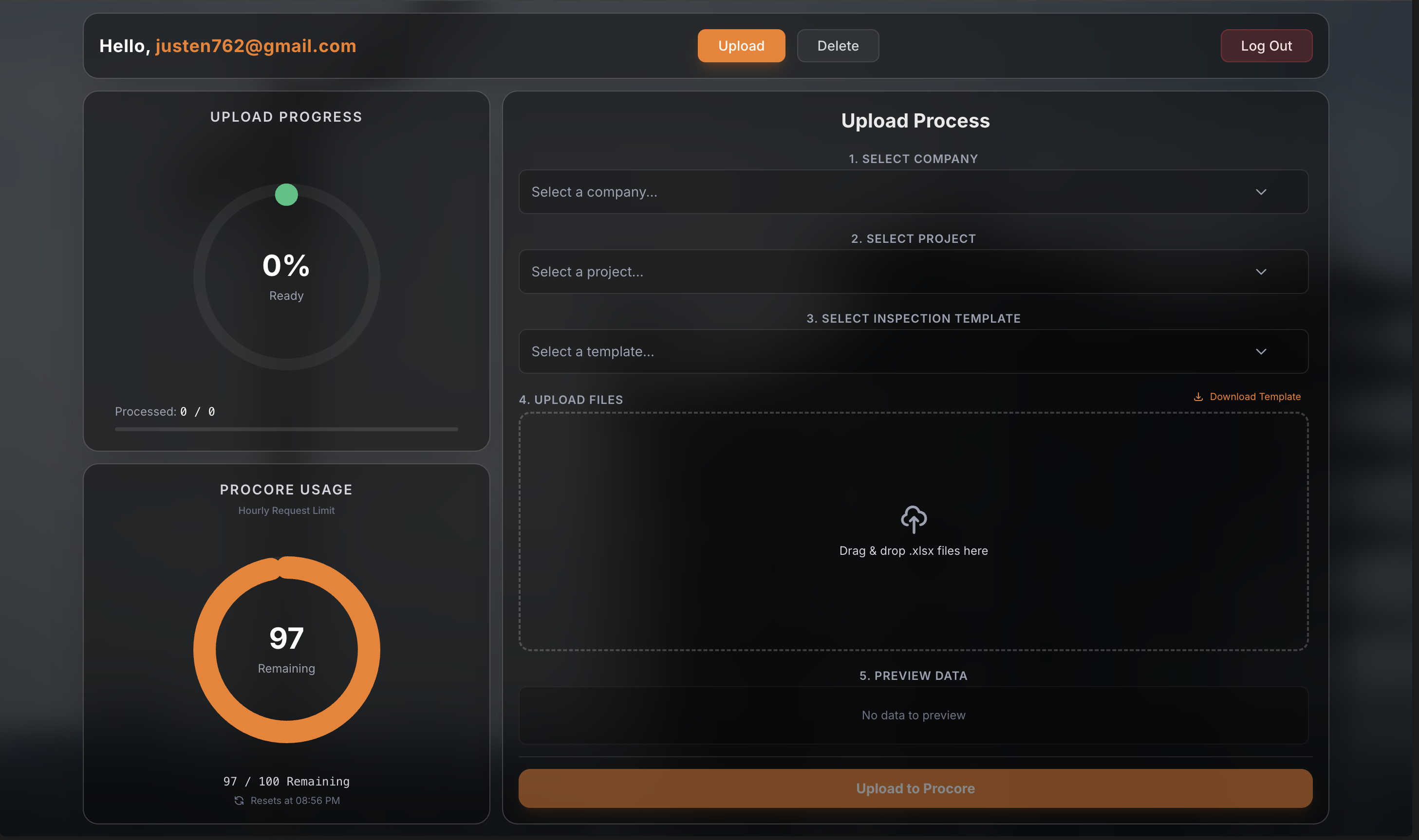
Task: Click the 3. SELECT INSPECTION TEMPLATE label
Action: (914, 319)
